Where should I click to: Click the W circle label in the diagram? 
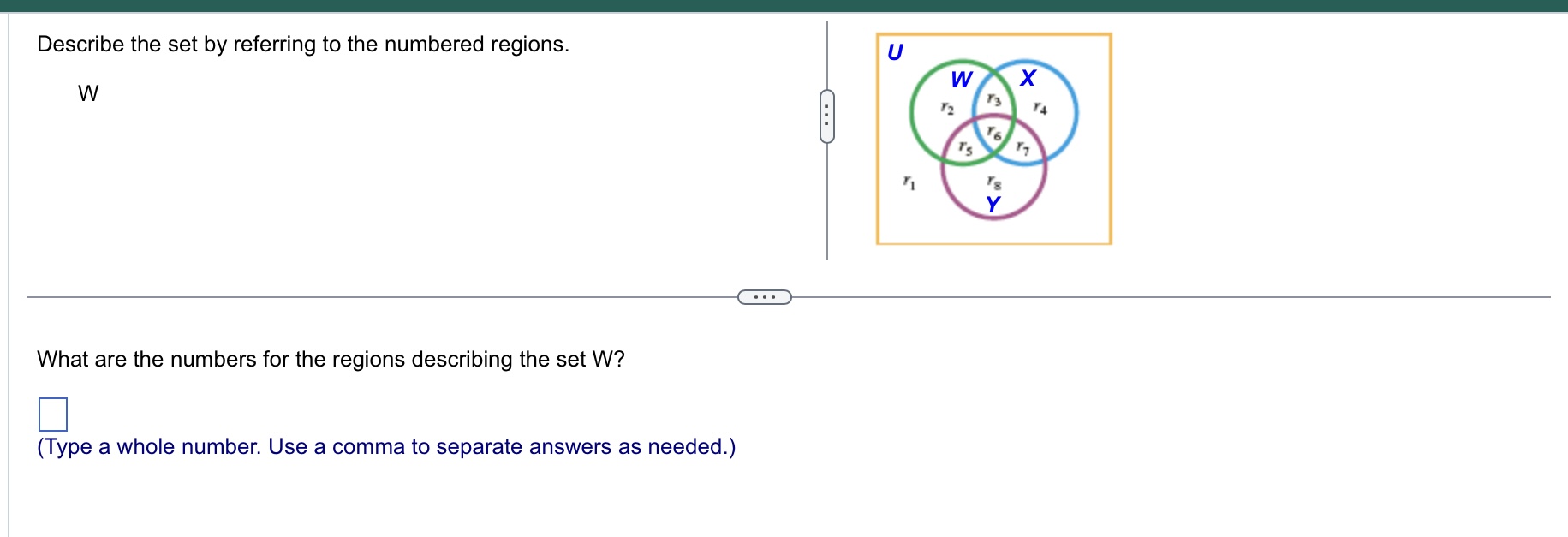[x=961, y=80]
